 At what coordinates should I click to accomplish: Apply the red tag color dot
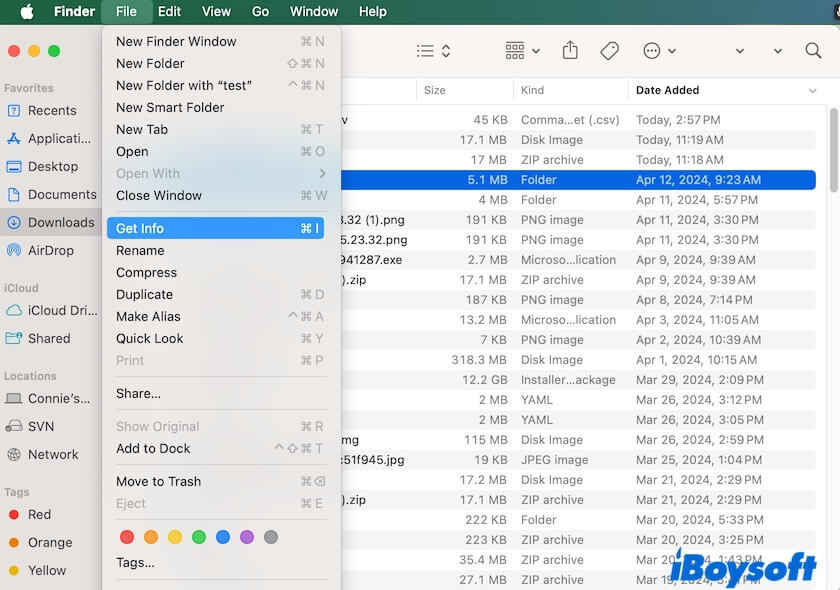[x=127, y=537]
